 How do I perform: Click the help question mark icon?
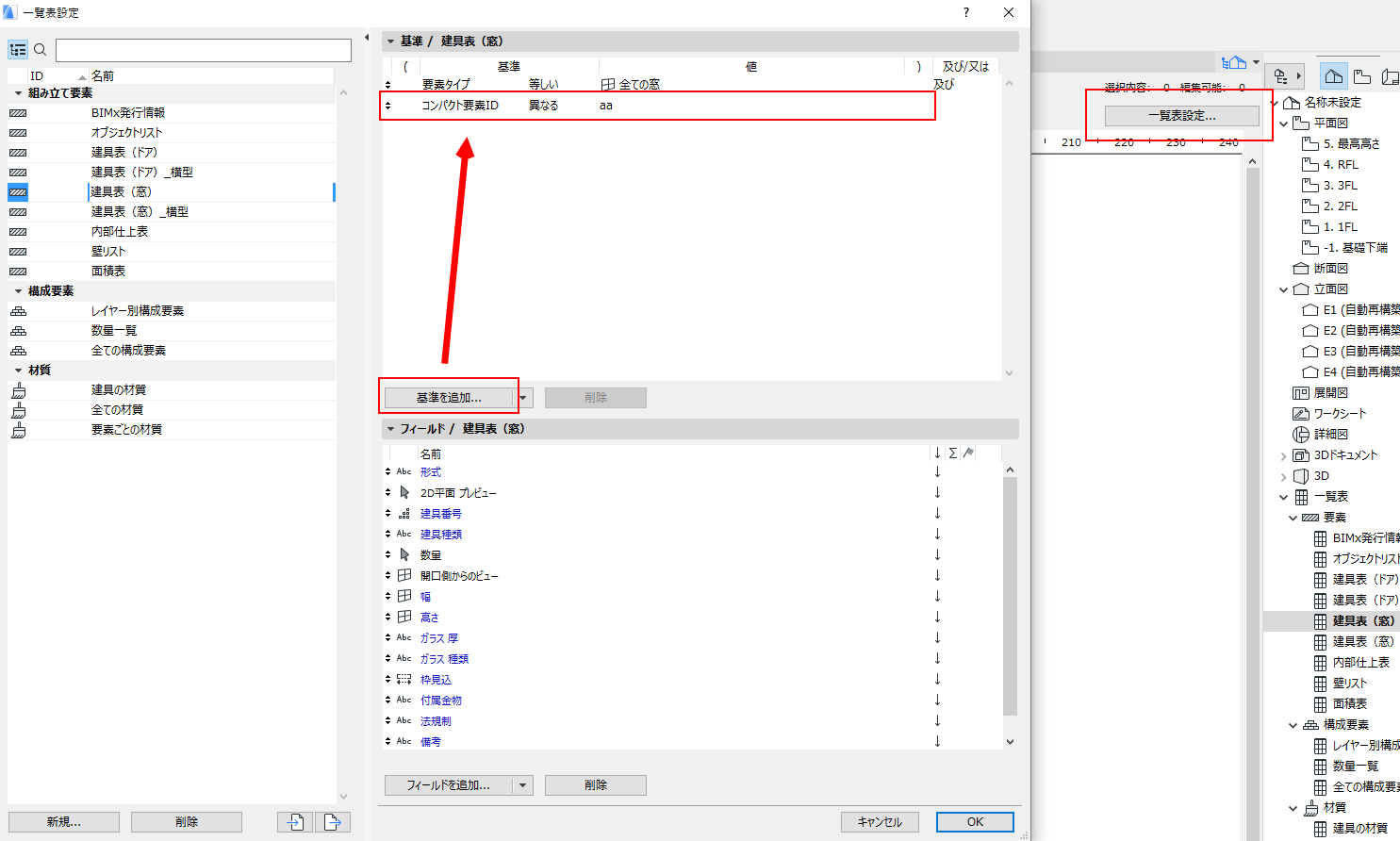(x=966, y=12)
